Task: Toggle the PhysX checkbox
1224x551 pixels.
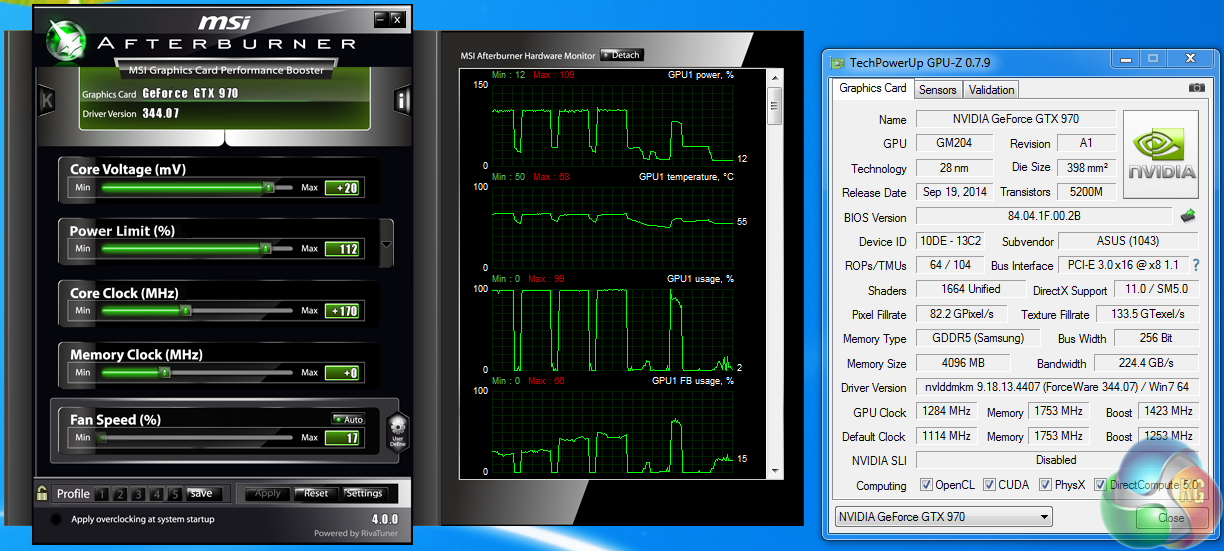Action: point(1046,485)
